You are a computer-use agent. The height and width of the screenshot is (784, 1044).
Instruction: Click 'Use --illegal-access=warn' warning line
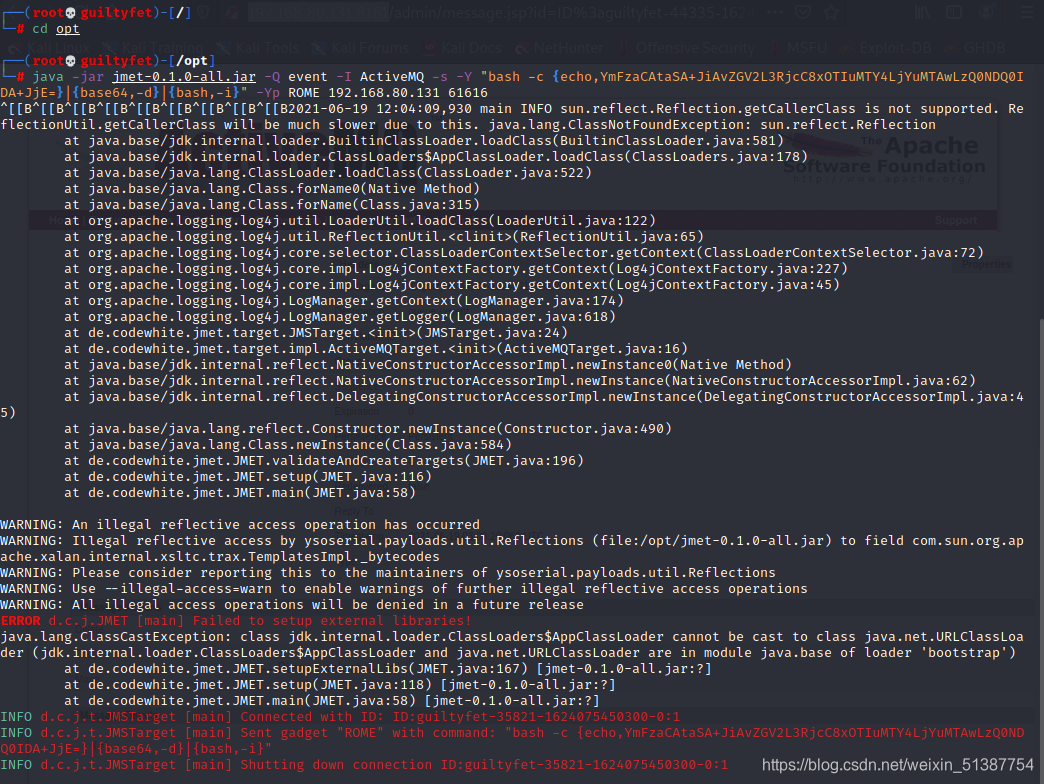(x=403, y=589)
